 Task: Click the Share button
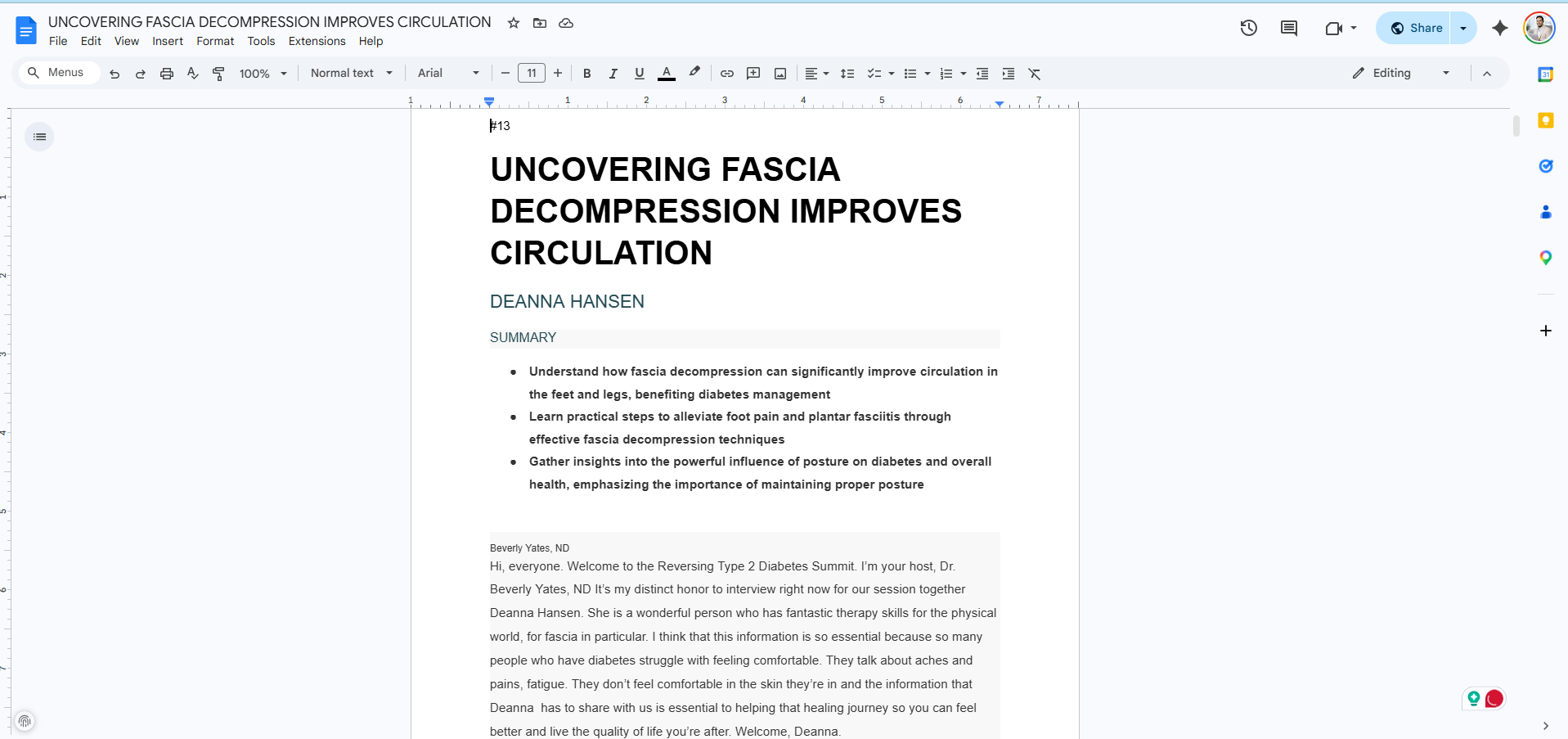pos(1417,28)
